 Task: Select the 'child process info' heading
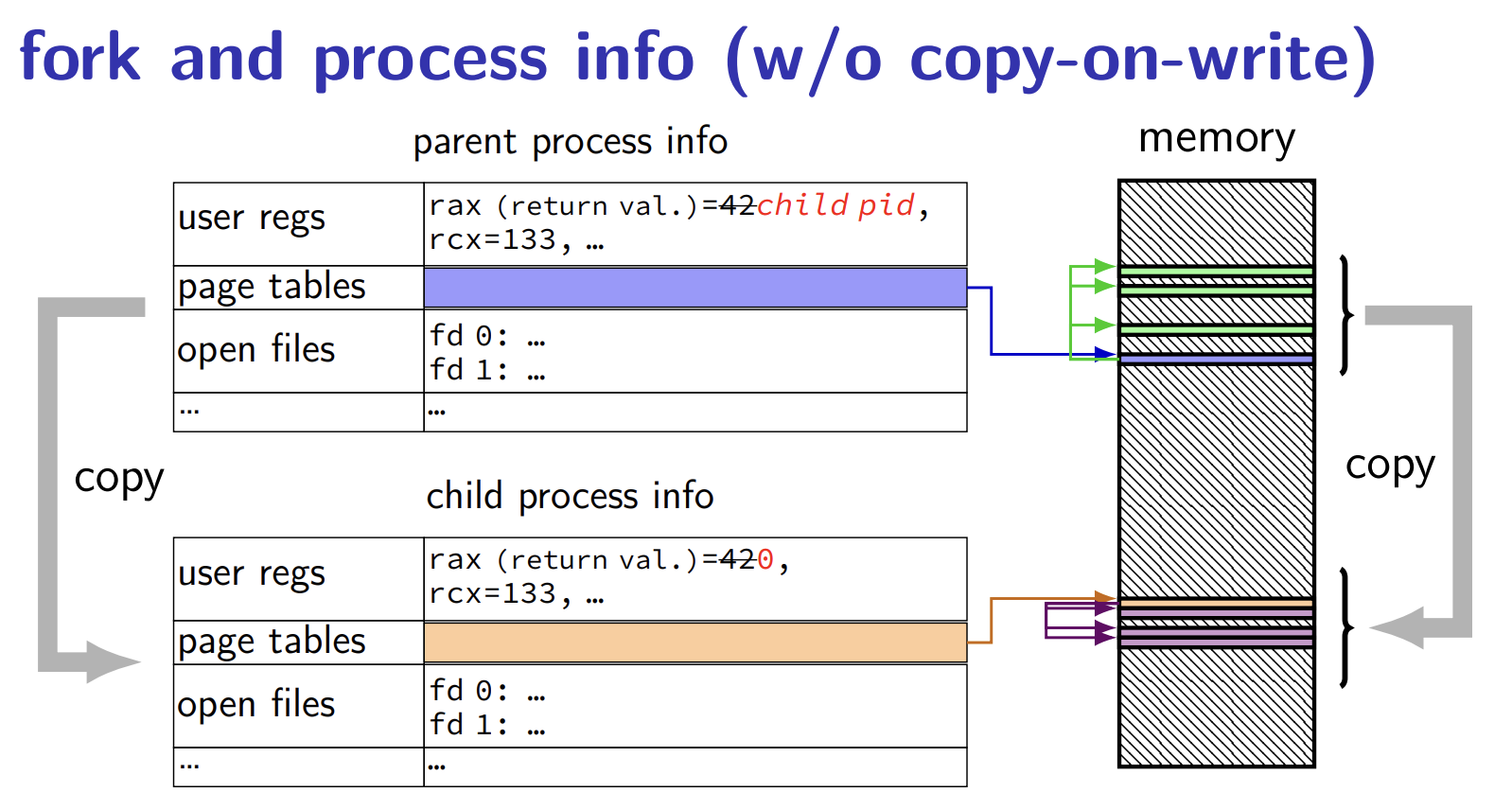pos(570,496)
